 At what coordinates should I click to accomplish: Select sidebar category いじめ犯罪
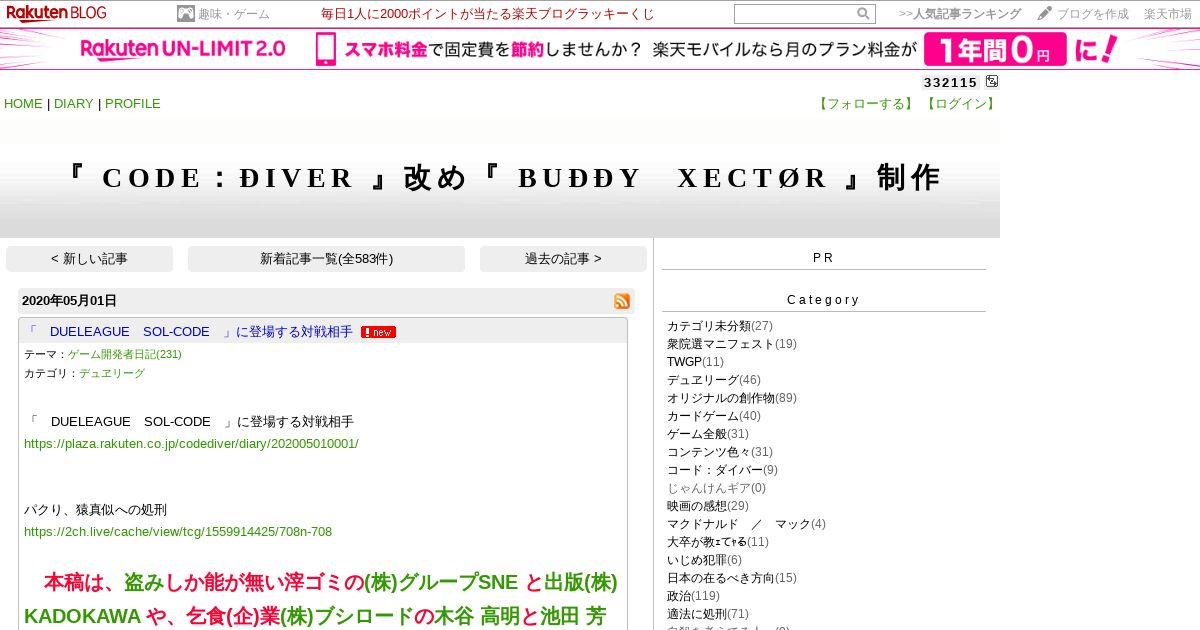click(696, 560)
